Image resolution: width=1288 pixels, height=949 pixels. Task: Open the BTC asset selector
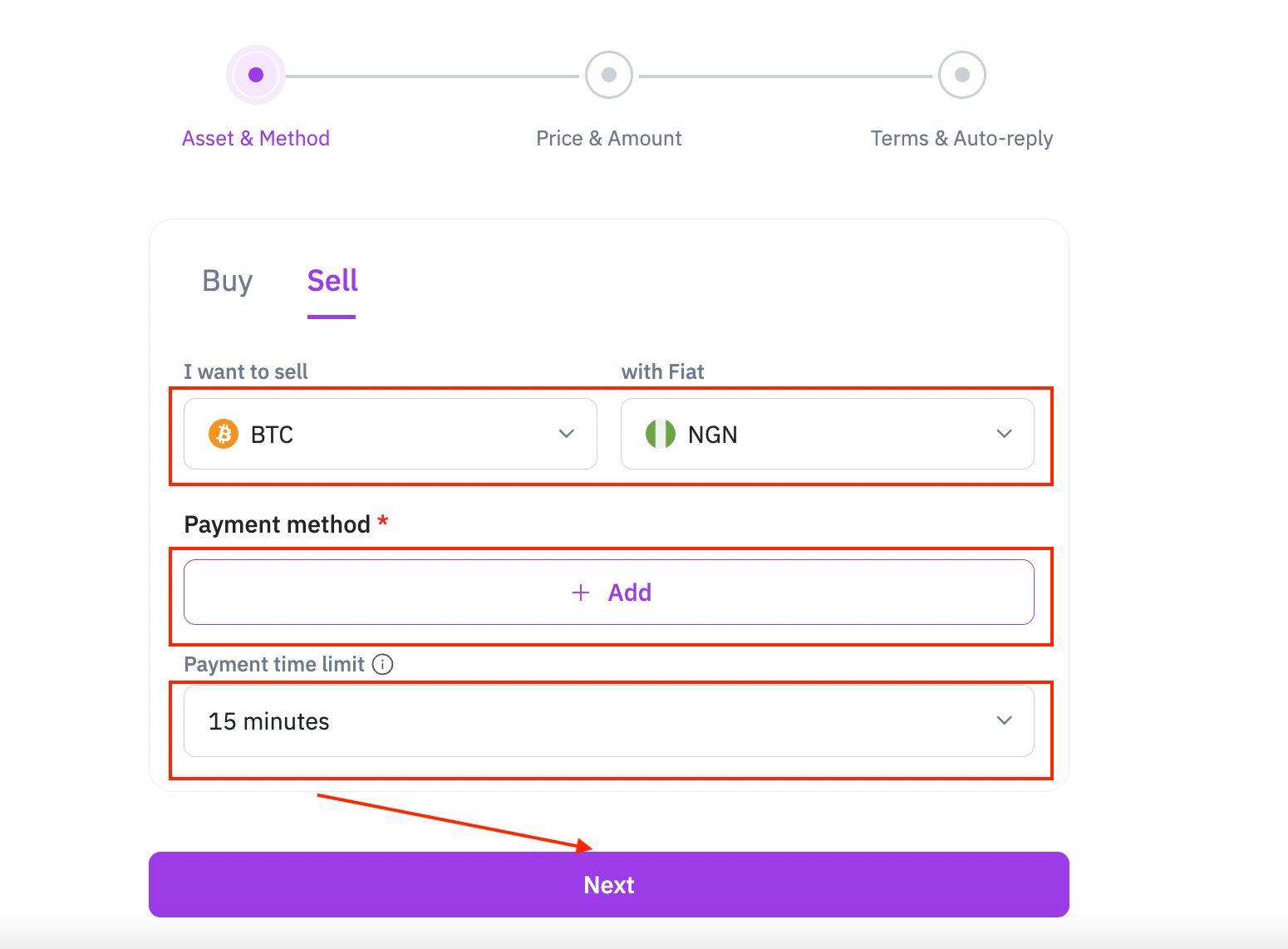[391, 434]
